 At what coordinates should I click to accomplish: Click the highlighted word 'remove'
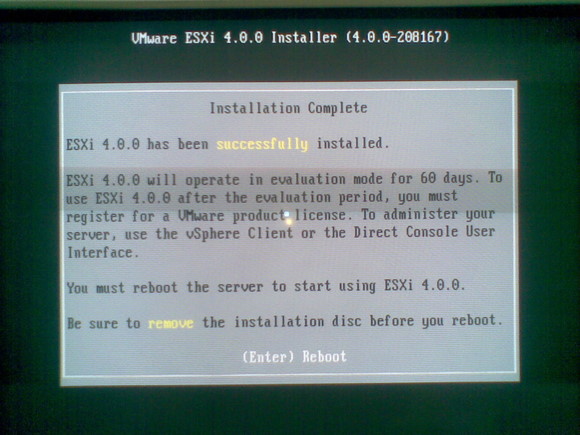coord(171,323)
